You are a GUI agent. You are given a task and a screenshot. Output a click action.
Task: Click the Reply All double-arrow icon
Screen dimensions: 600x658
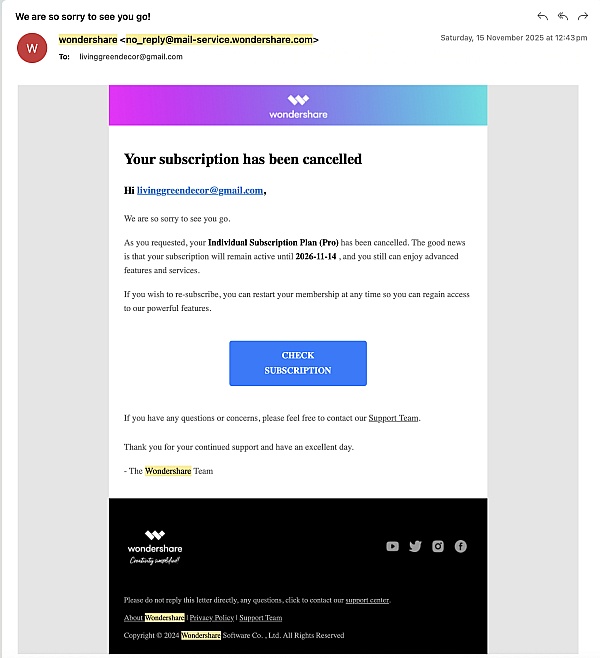tap(563, 16)
